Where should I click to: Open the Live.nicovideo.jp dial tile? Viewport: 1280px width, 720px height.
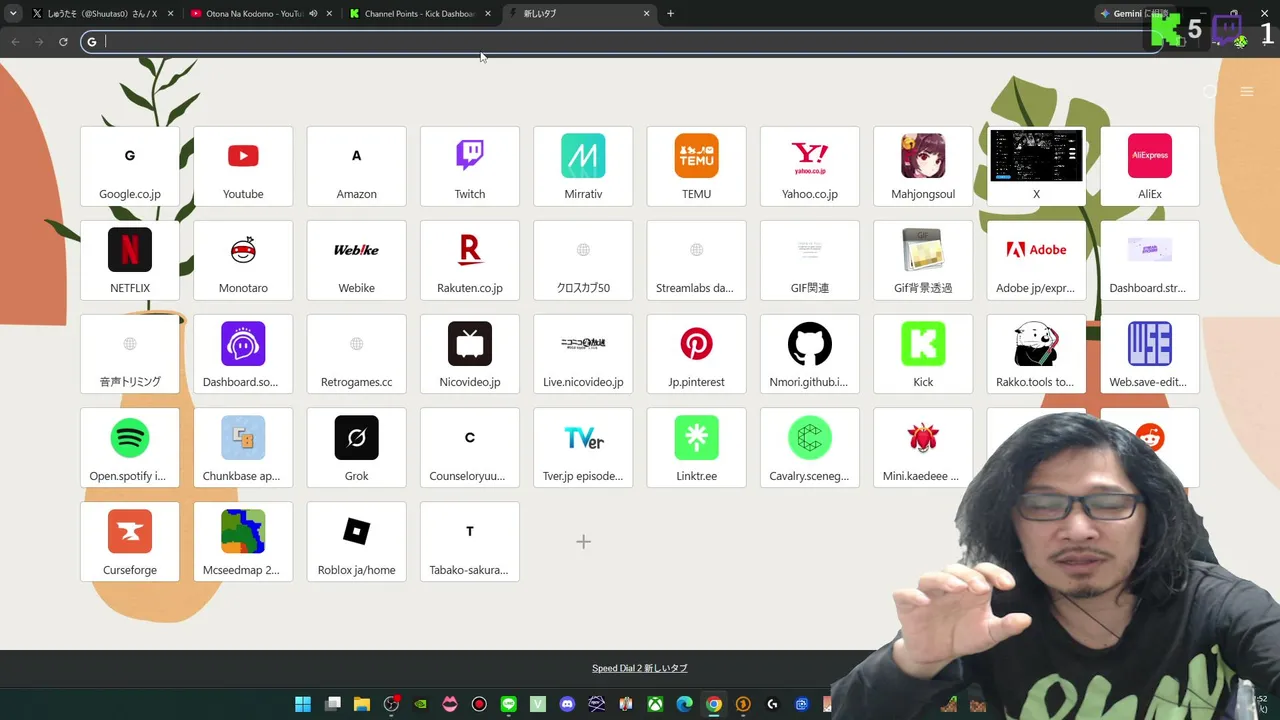click(583, 354)
